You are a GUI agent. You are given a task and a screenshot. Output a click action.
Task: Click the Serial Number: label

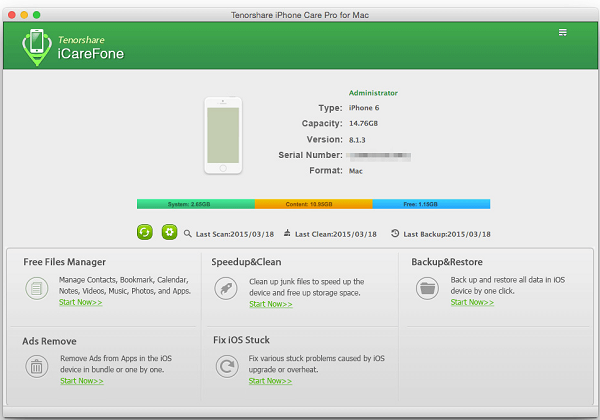point(310,155)
